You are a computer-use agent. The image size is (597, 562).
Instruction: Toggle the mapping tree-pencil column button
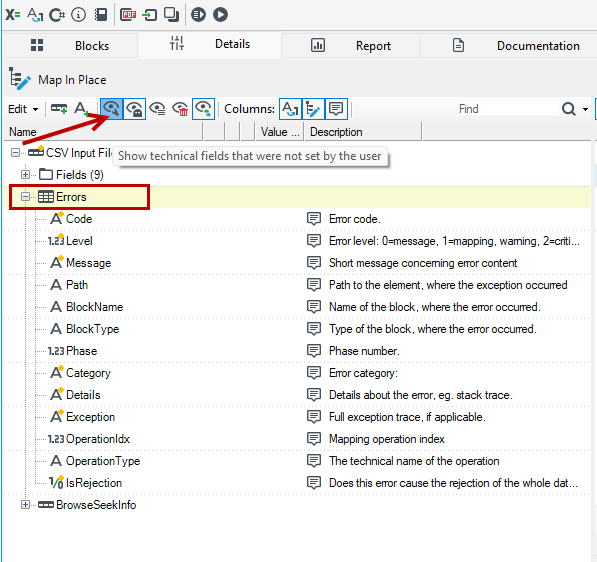click(x=313, y=109)
